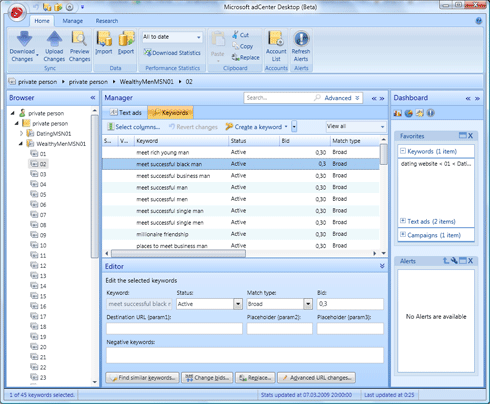Click the Bid input field in Editor
This screenshot has width=490, height=404.
350,304
